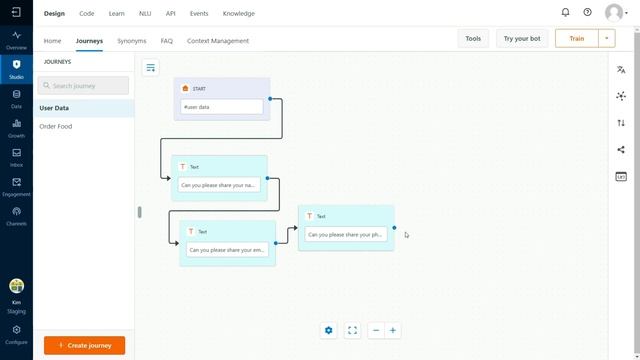Click the fit-to-screen icon
Screen dimensions: 640x360
pyautogui.click(x=352, y=330)
